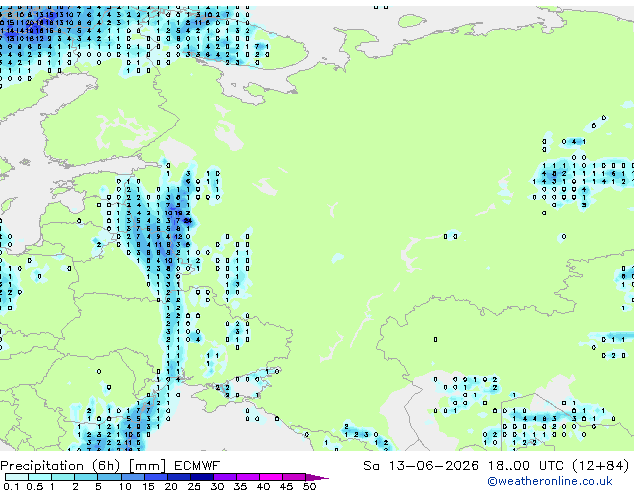
Task: Click the 25–30 mm legend color
Action: pos(202,477)
